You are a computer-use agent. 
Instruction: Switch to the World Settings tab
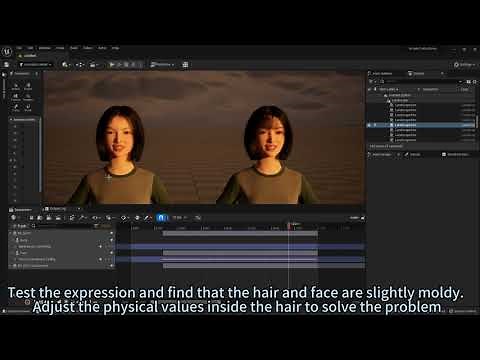point(455,154)
